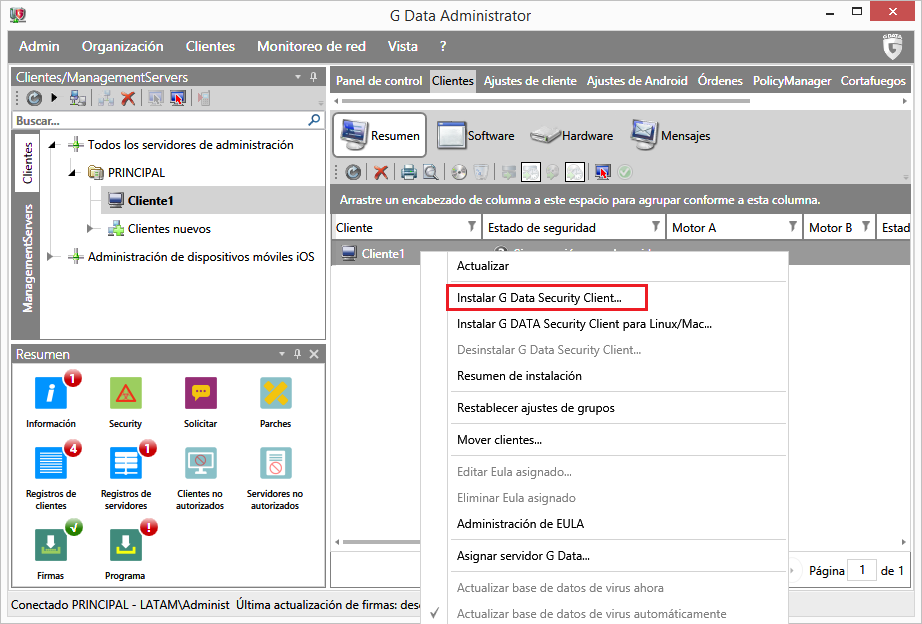Collapse the PRINCIPAL tree node
Viewport: 922px width, 624px height.
click(x=73, y=172)
